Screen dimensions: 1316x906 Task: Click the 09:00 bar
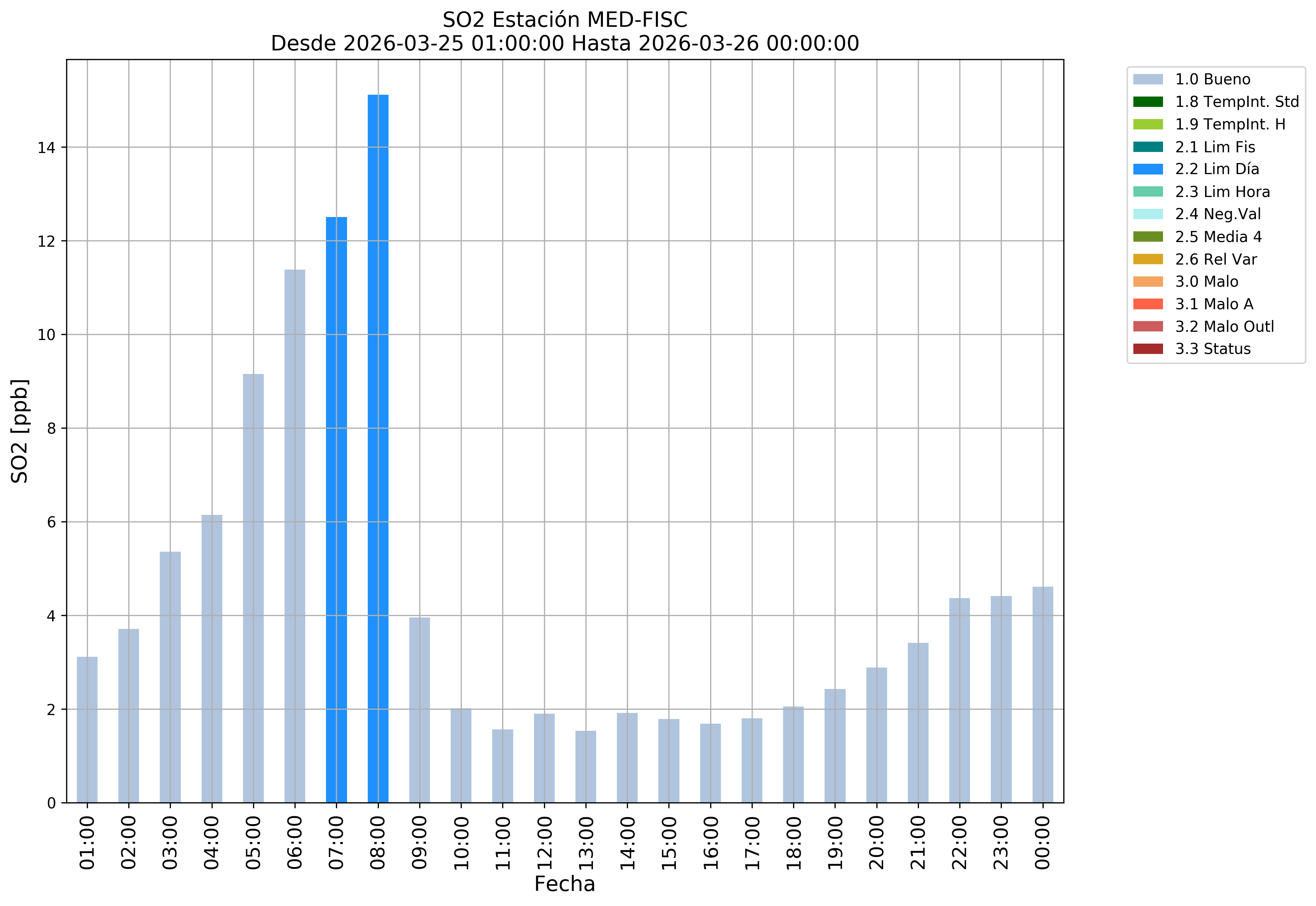click(419, 710)
